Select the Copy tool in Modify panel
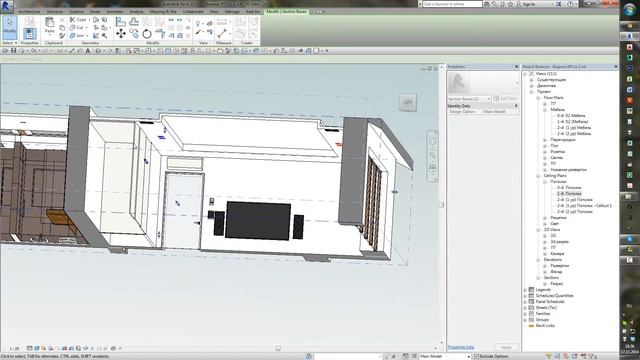This screenshot has width=640, height=360. point(134,34)
